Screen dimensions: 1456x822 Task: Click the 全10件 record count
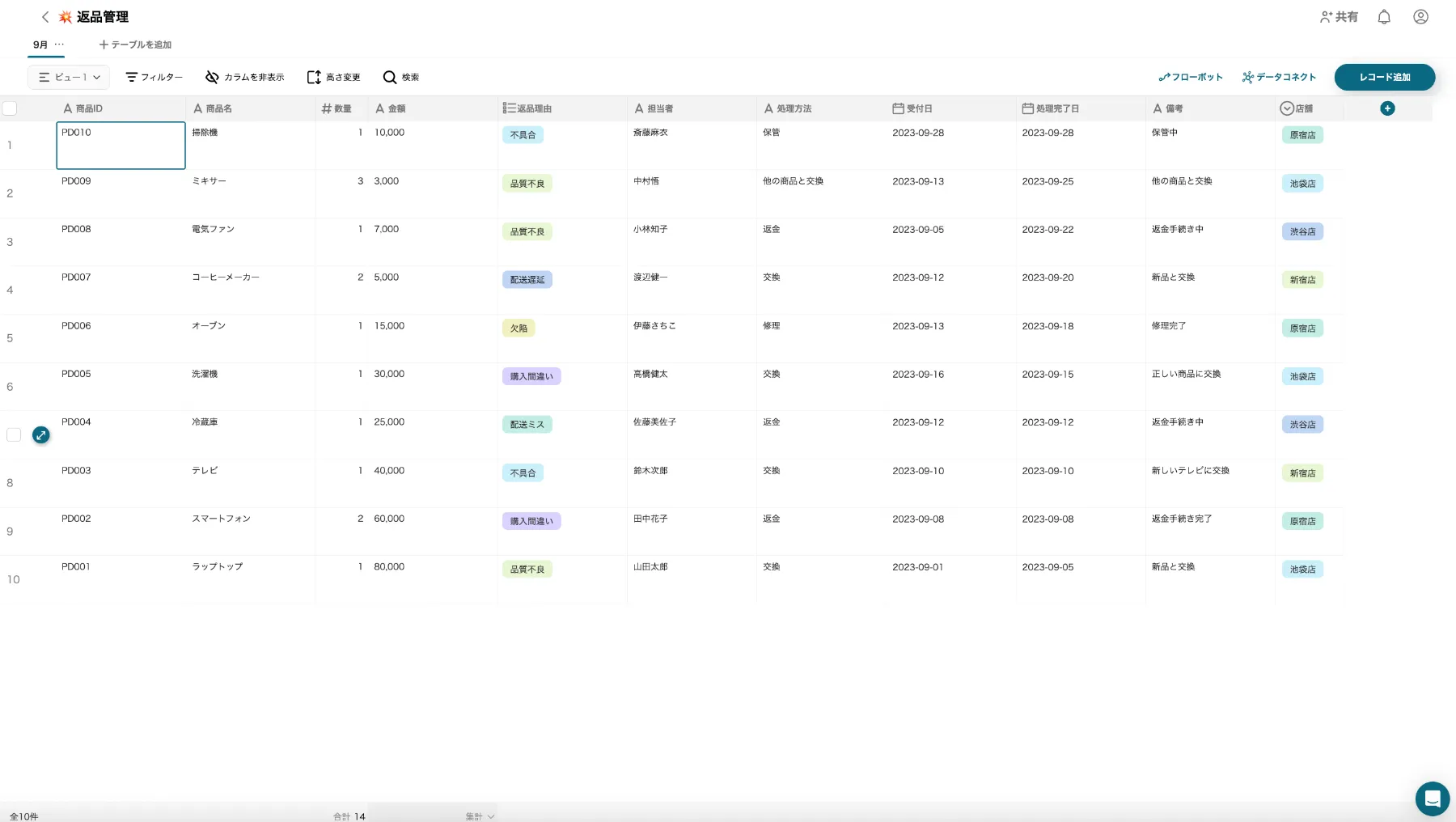[24, 816]
